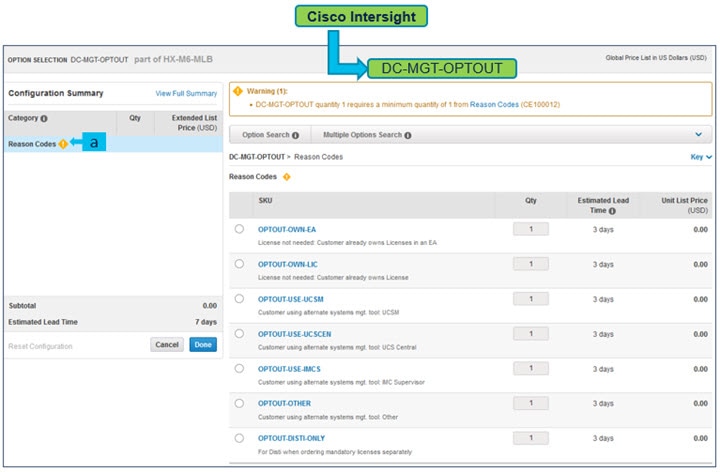Click the Cancel button
This screenshot has width=720, height=472.
tap(167, 345)
